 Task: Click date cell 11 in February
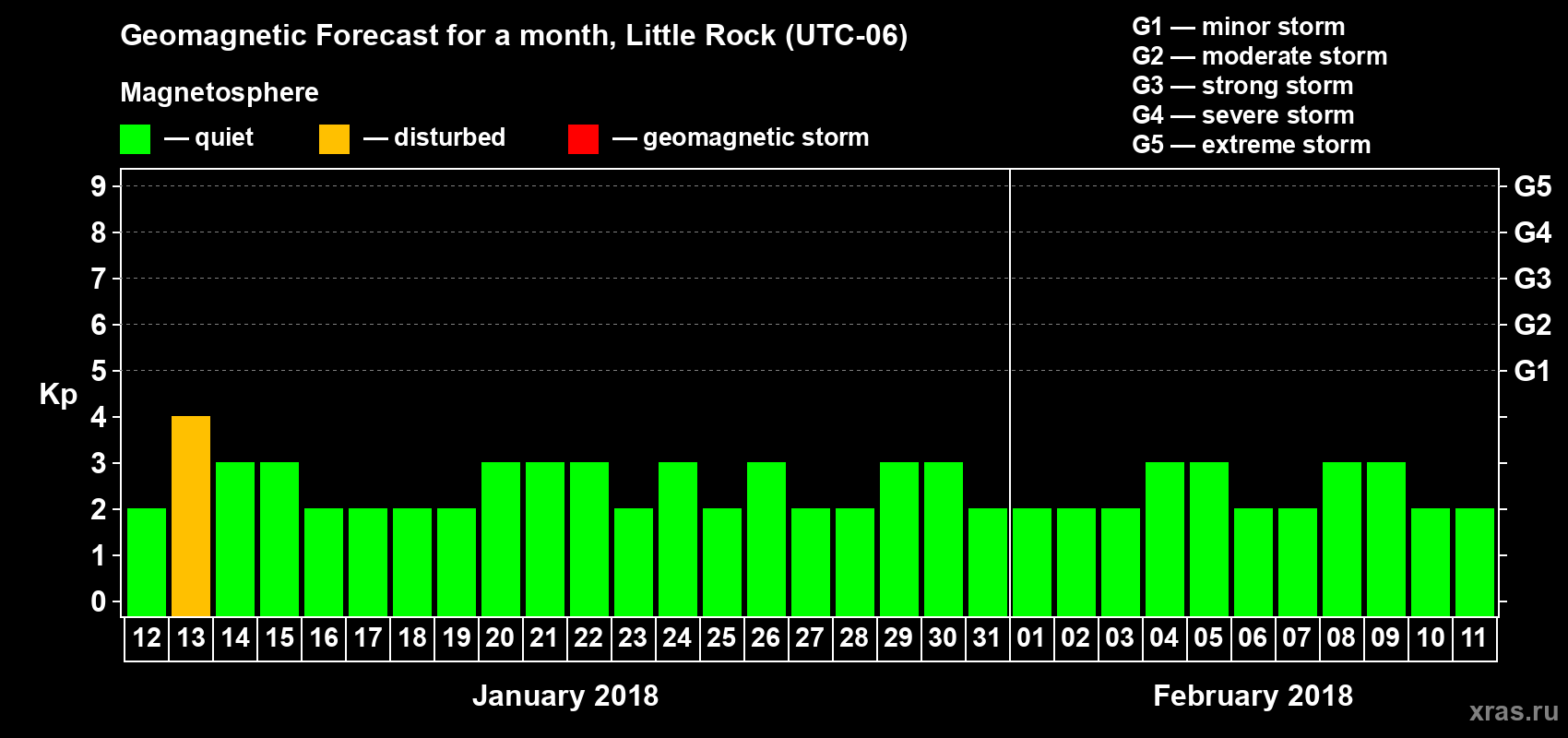pos(1475,638)
